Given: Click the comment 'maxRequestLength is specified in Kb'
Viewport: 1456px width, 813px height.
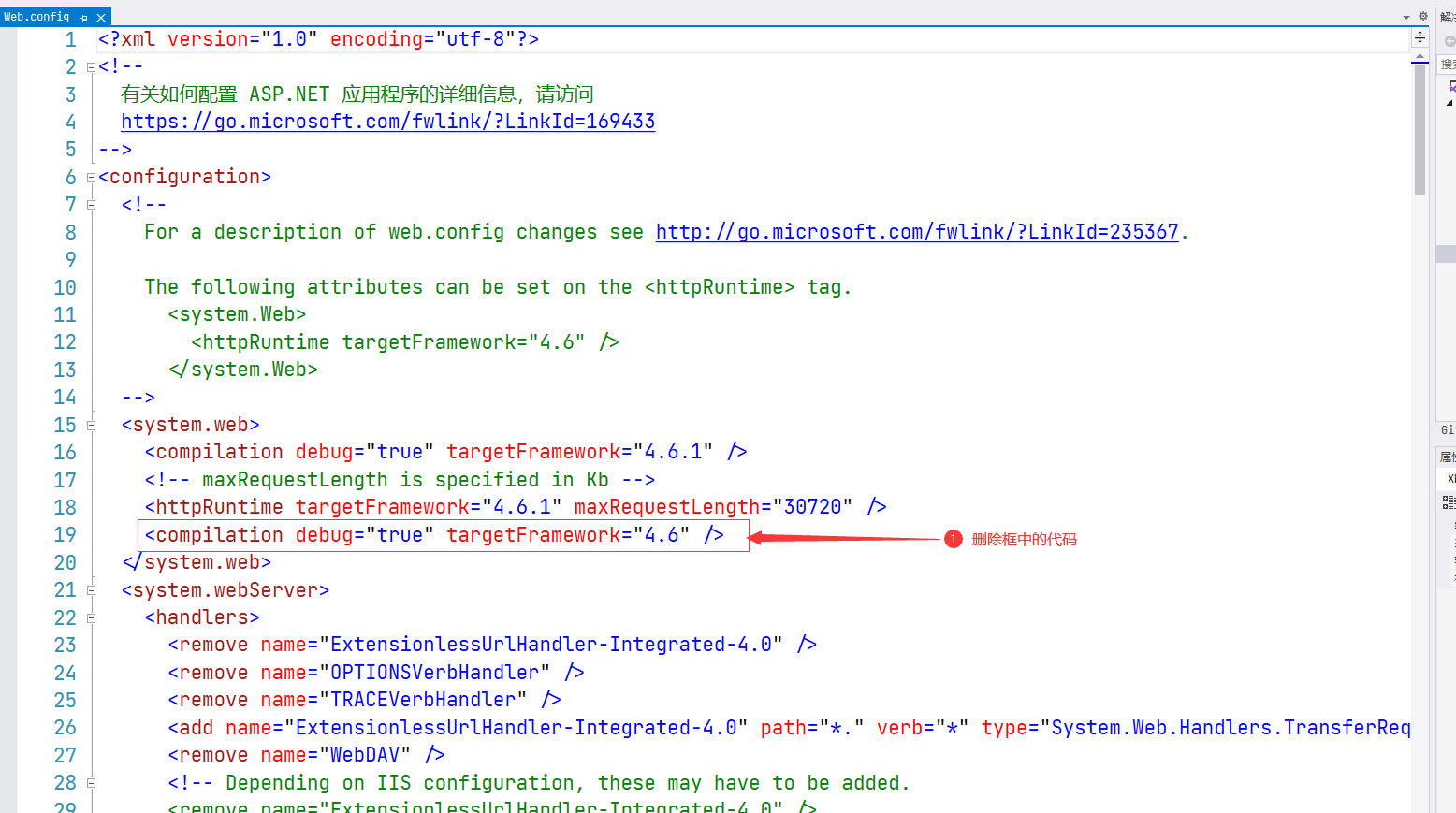Looking at the screenshot, I should coord(400,480).
